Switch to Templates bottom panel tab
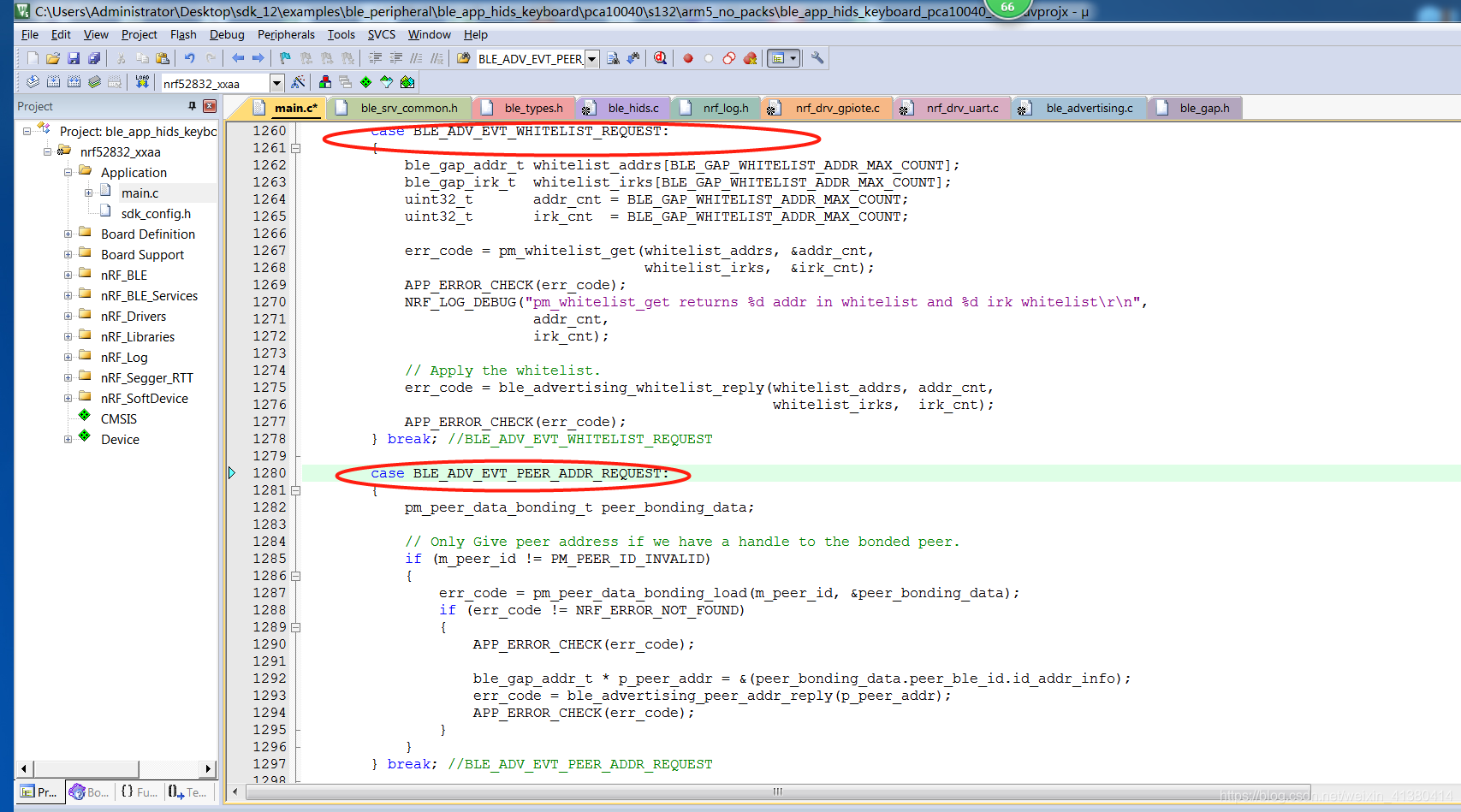1461x812 pixels. tap(187, 791)
